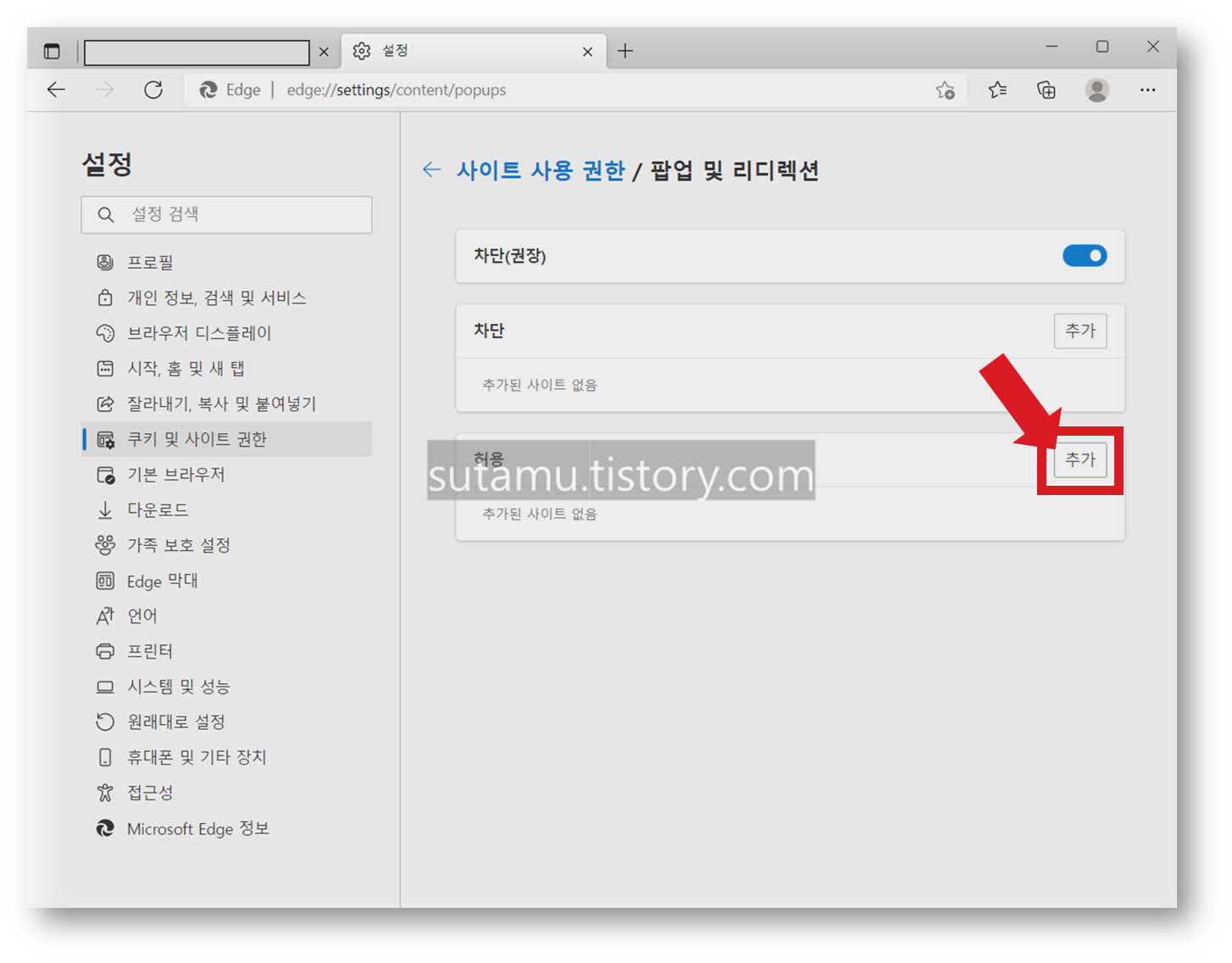Reload the page with the refresh icon
The height and width of the screenshot is (963, 1232).
point(153,90)
